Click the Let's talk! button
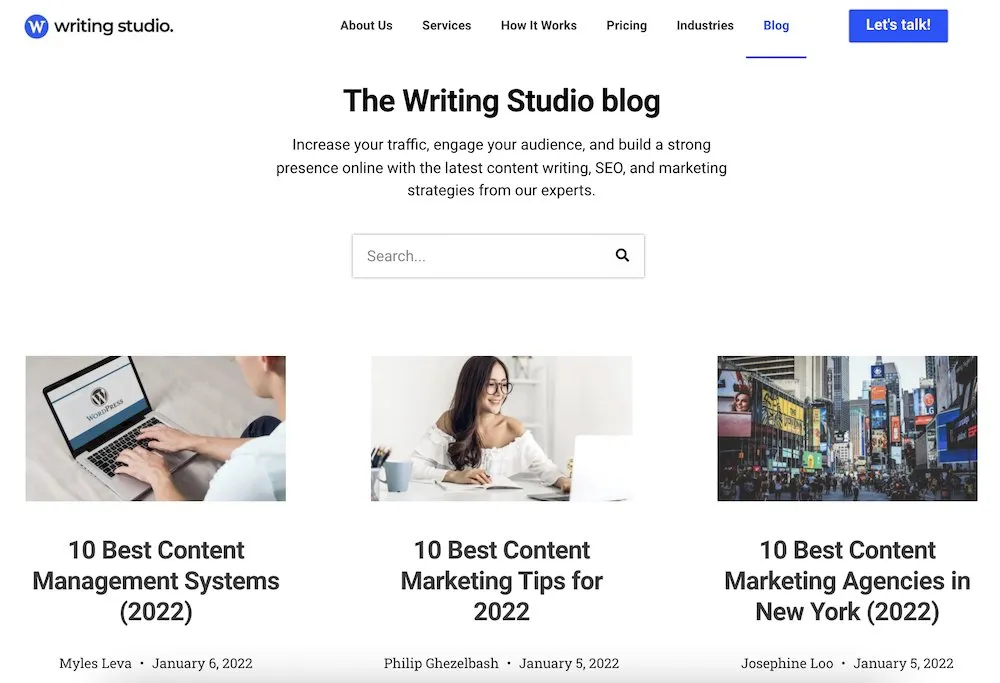Viewport: 1000px width, 683px height. point(898,26)
